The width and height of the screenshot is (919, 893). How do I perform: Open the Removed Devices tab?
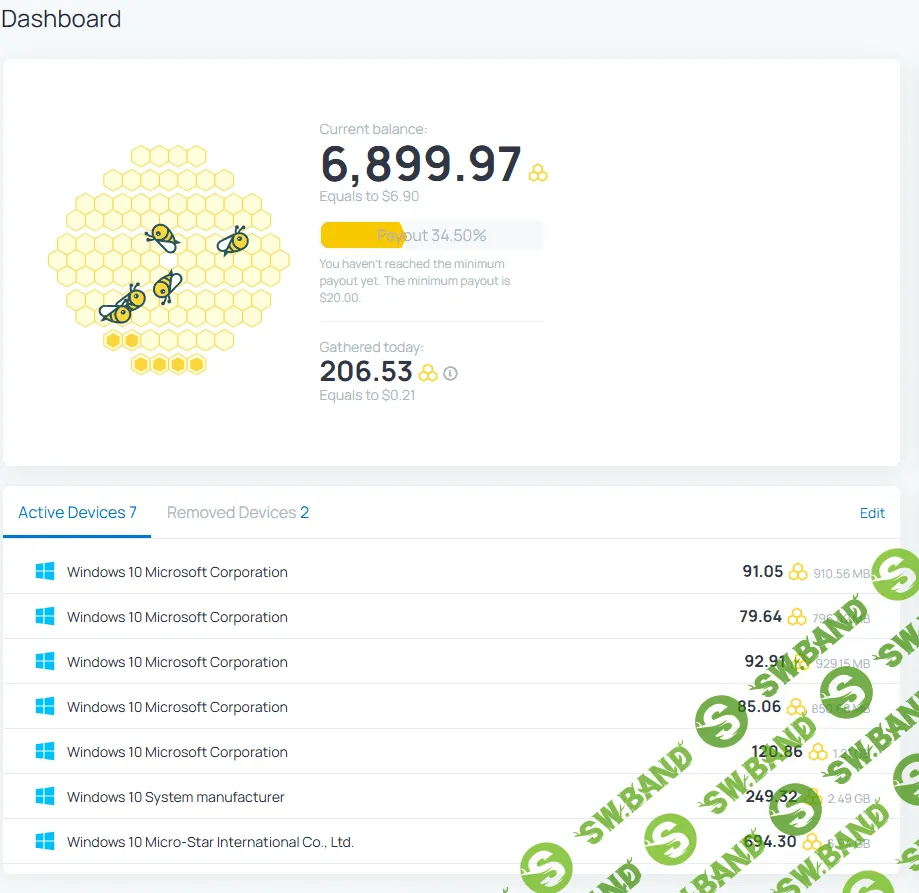[x=237, y=513]
